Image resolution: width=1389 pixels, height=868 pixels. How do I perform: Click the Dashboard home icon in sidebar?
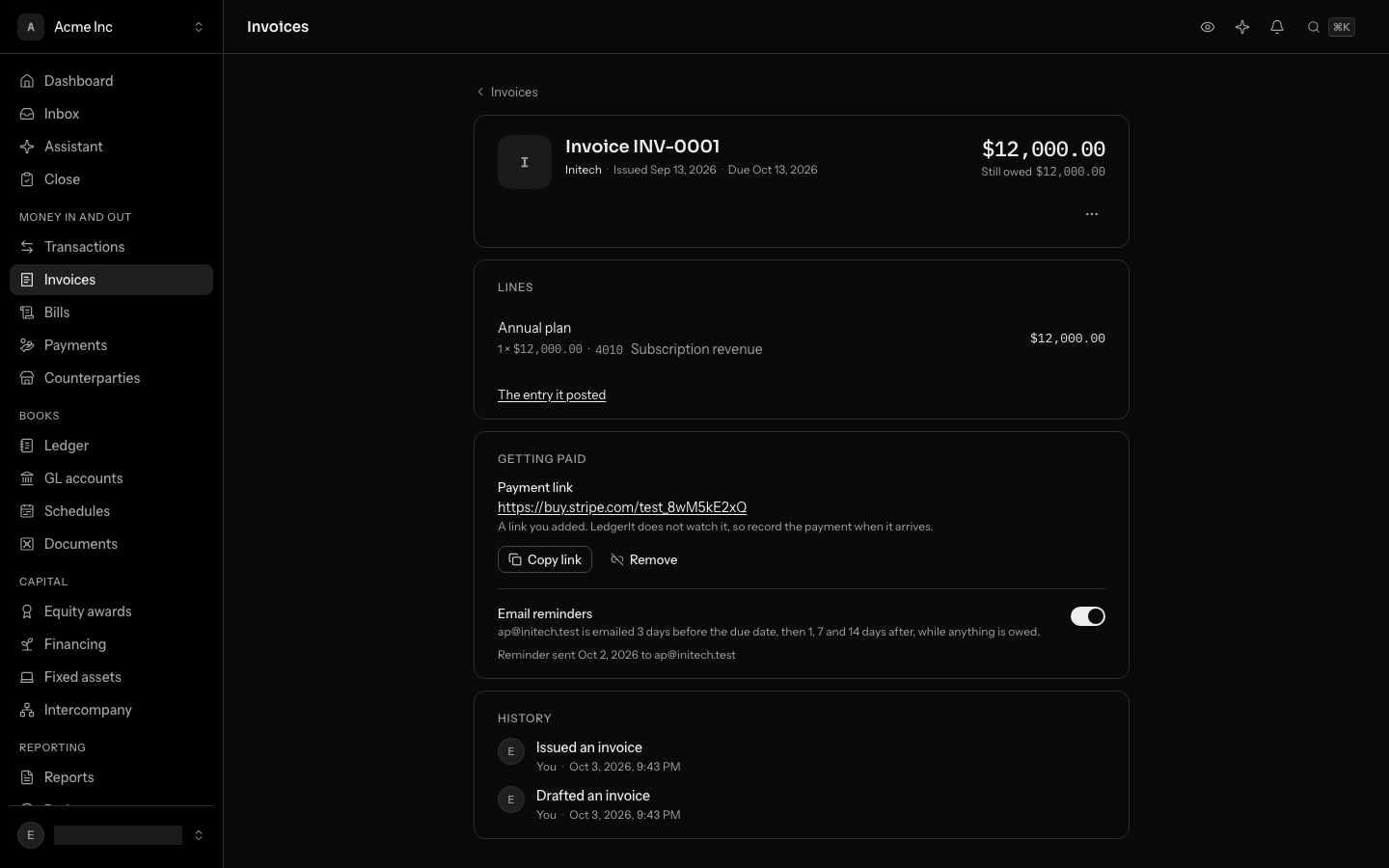[27, 81]
